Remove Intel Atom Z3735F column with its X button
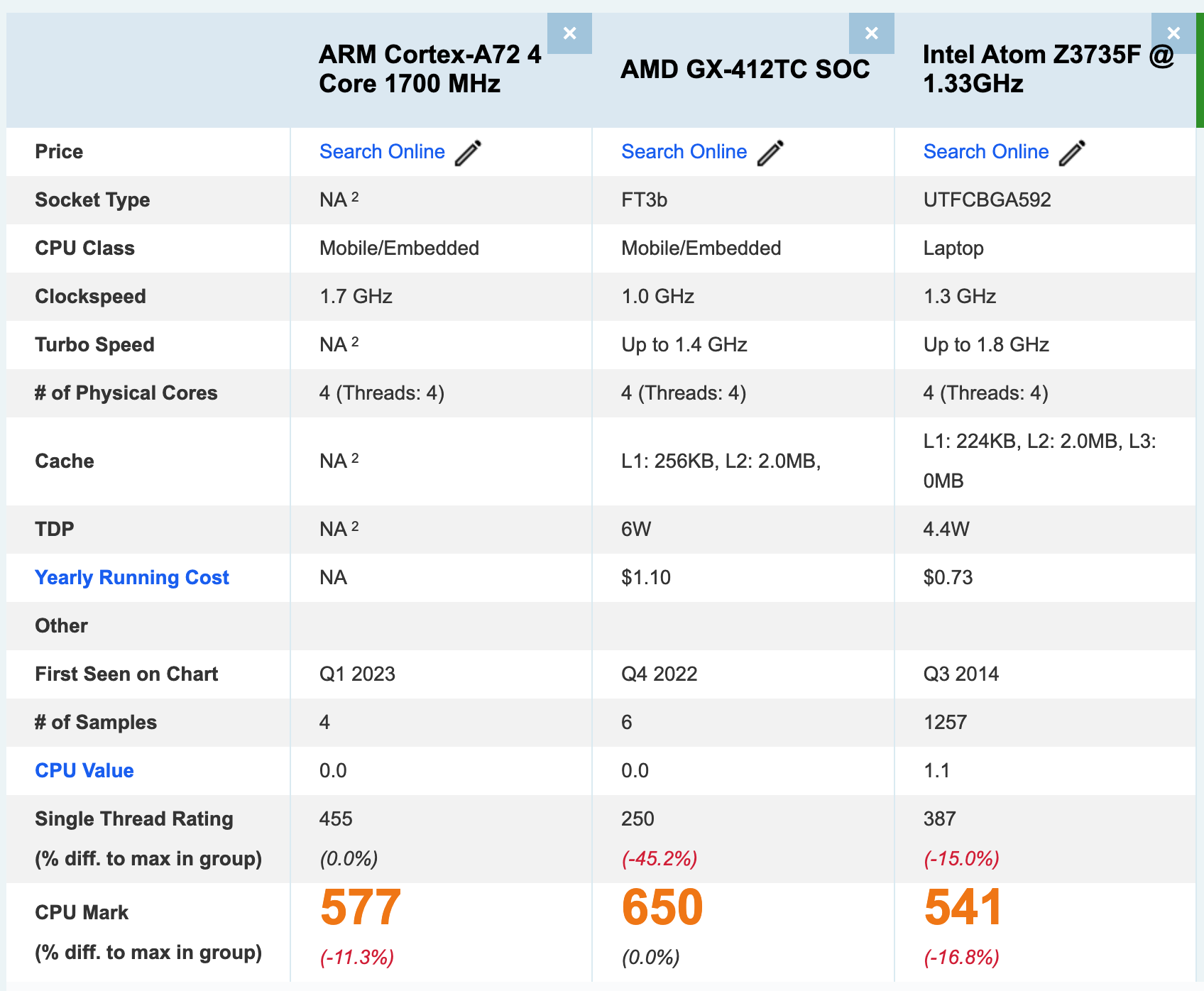This screenshot has height=991, width=1204. (1173, 33)
